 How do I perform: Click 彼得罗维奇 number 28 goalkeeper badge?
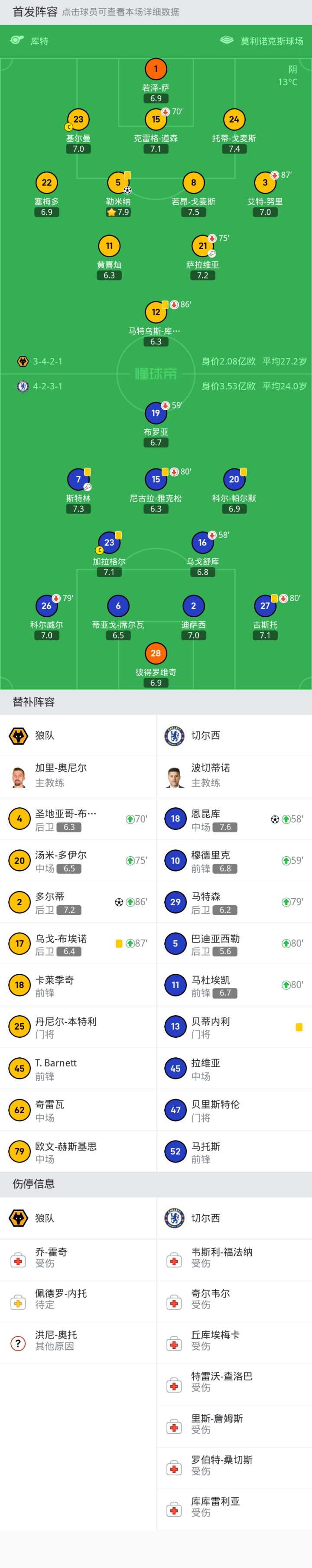(x=156, y=653)
